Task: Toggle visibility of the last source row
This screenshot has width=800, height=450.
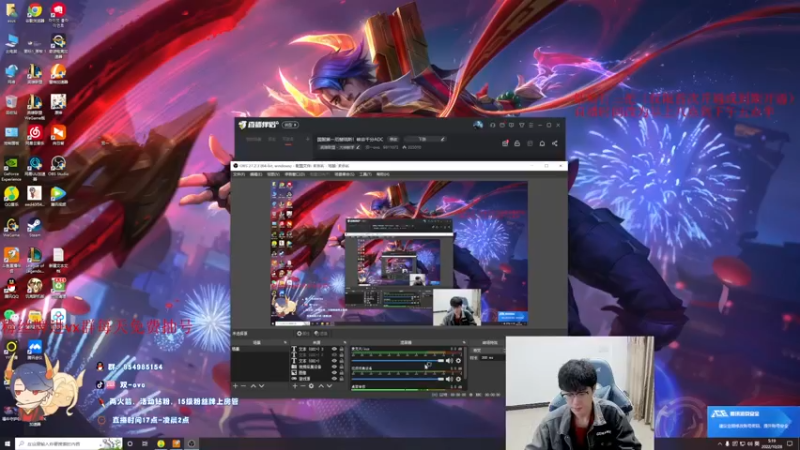Action: (334, 379)
